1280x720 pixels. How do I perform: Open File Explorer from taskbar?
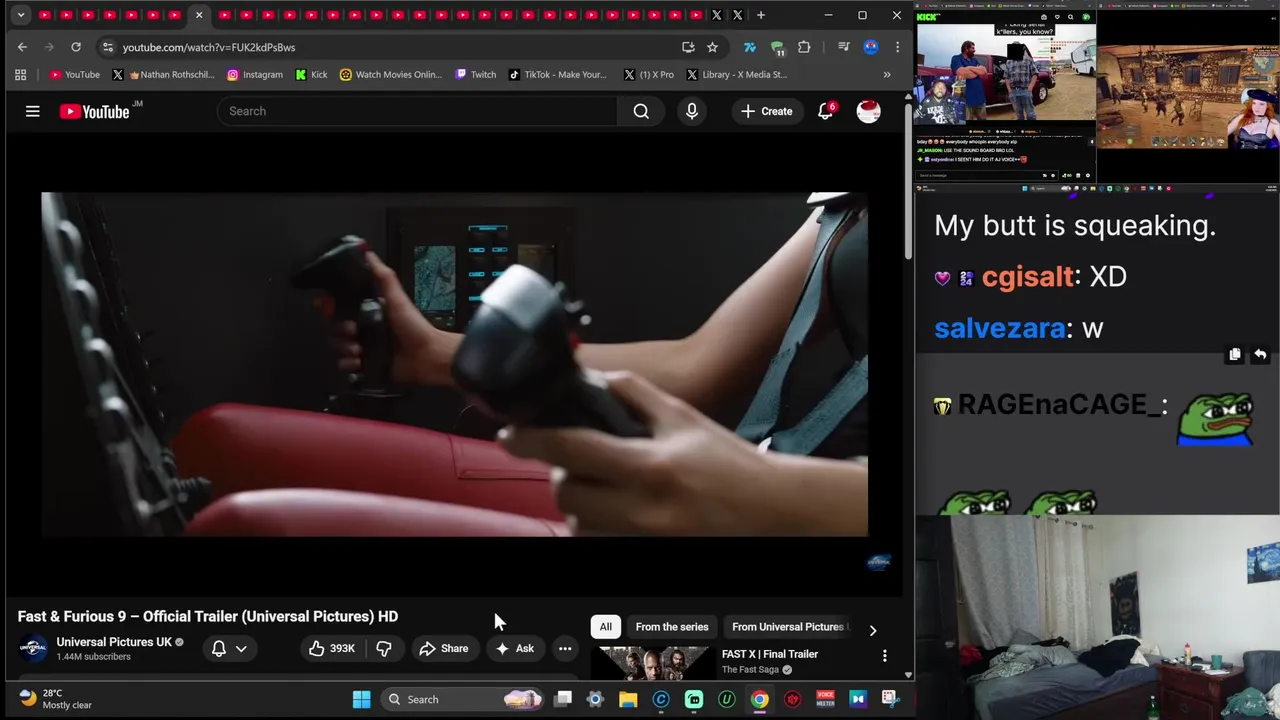point(628,699)
